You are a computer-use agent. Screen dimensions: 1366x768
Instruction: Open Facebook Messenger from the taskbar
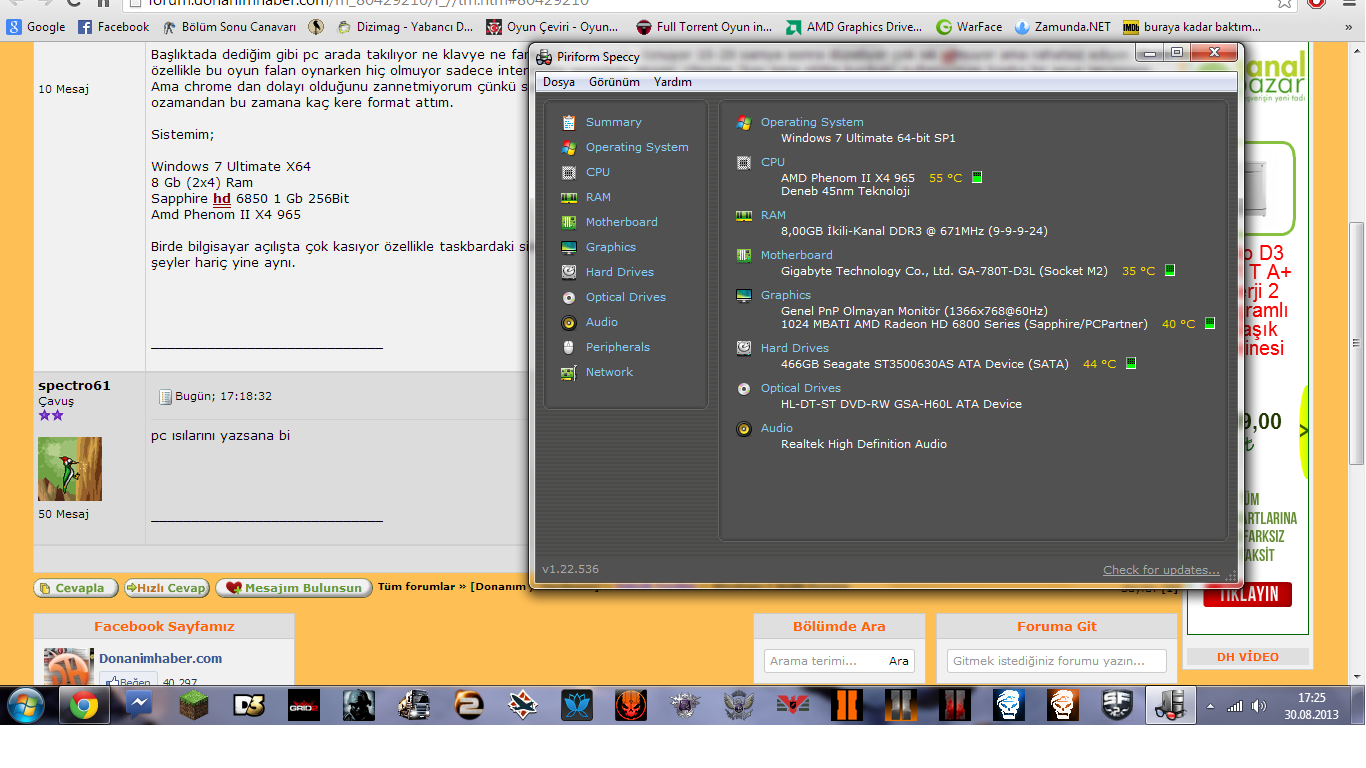[138, 706]
